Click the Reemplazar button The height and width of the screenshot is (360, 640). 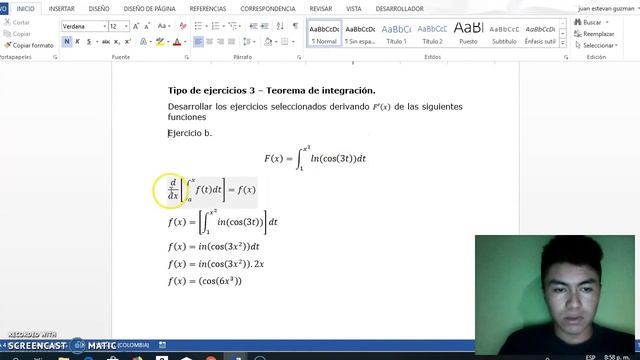(594, 34)
